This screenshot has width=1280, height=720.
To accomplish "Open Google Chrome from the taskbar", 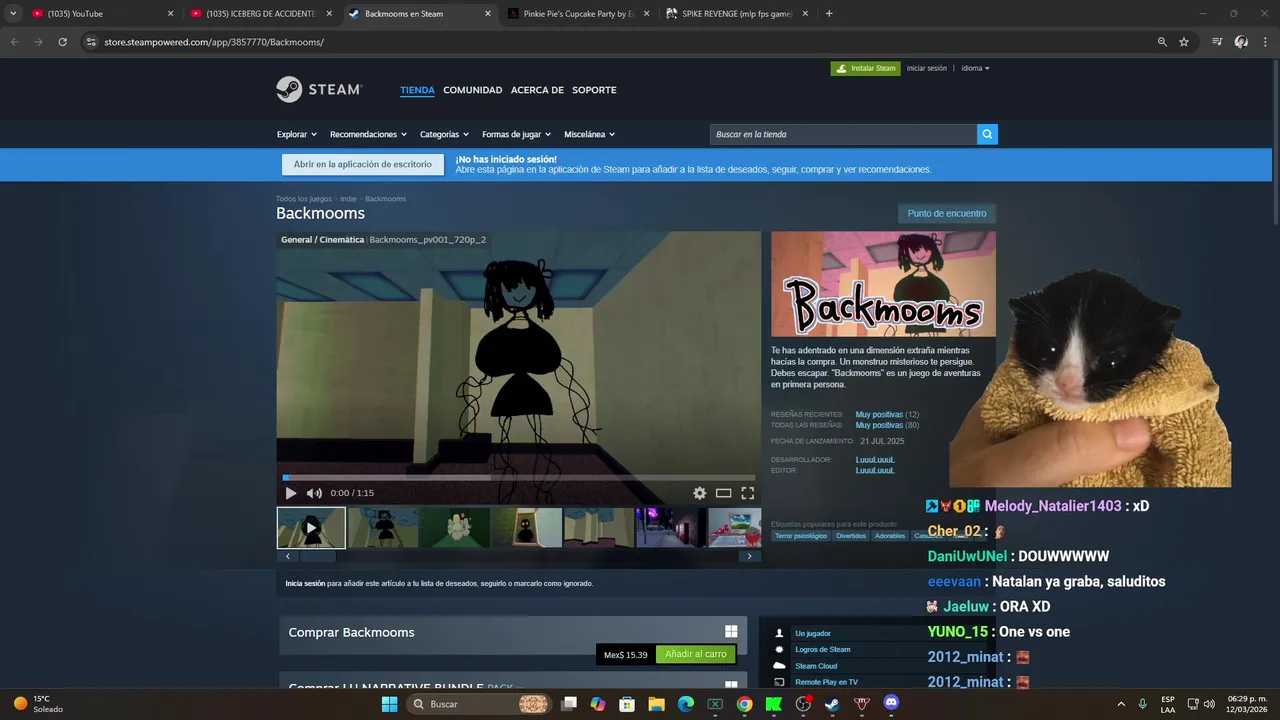I will pos(744,704).
